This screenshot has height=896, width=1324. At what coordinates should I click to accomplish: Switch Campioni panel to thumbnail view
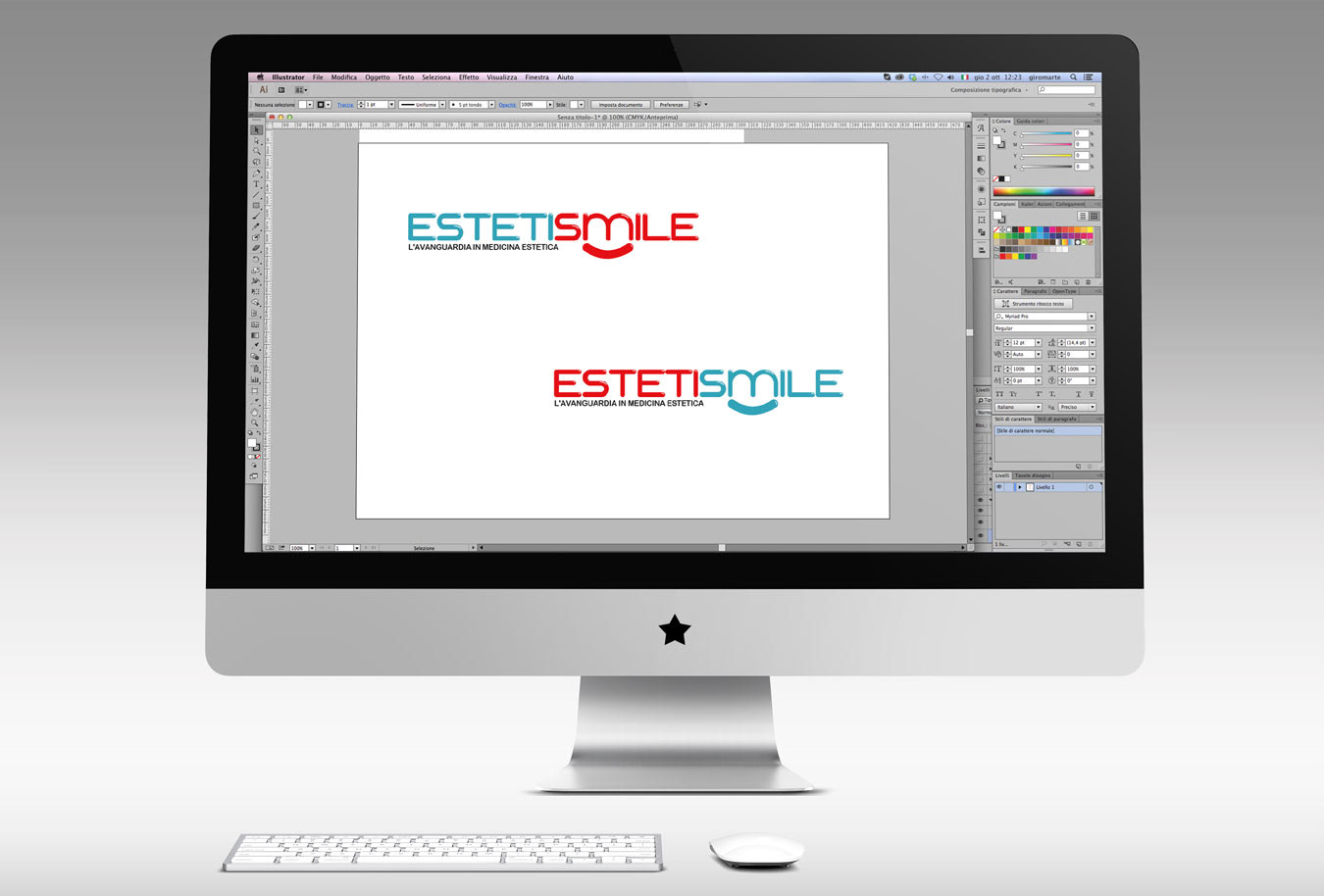click(x=1094, y=216)
